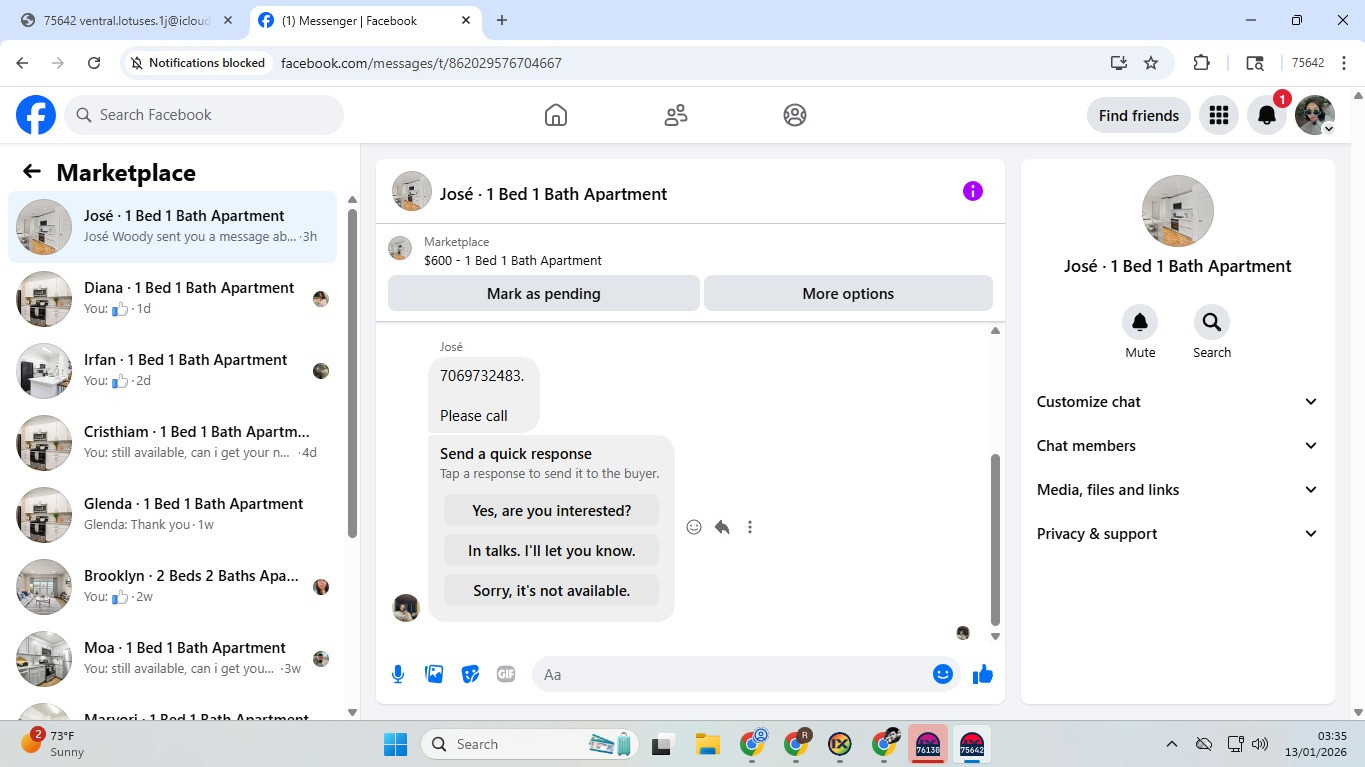Attach a photo with the image icon
Viewport: 1365px width, 767px height.
point(434,674)
